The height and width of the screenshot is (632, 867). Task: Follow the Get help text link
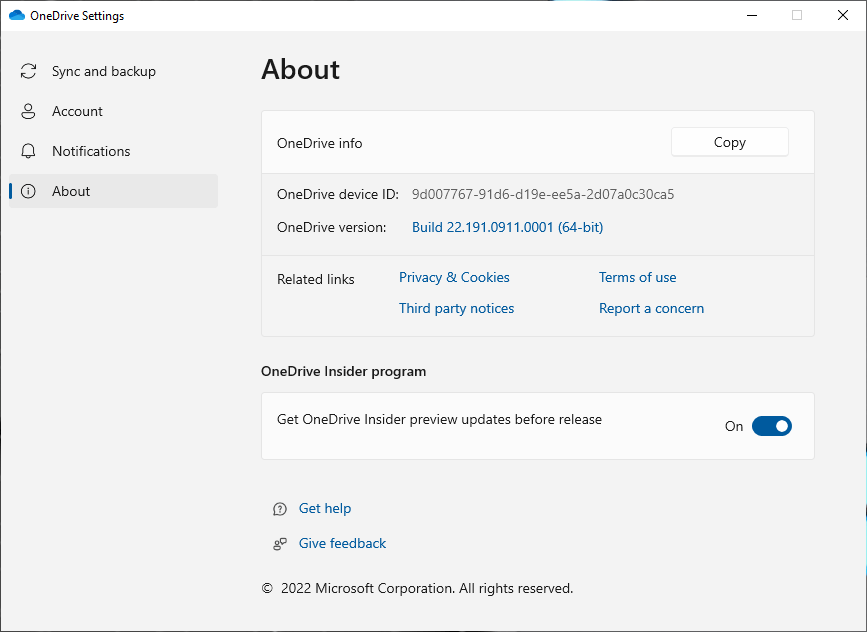pyautogui.click(x=325, y=508)
